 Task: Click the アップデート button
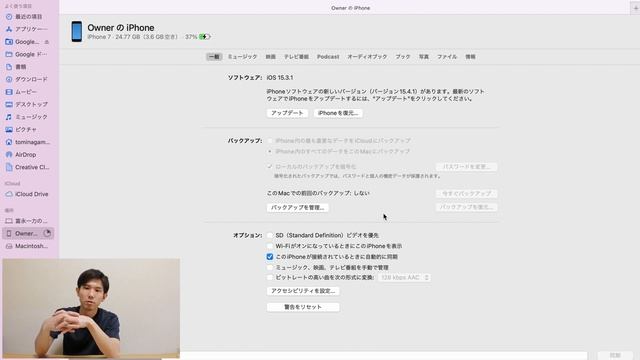[x=287, y=113]
